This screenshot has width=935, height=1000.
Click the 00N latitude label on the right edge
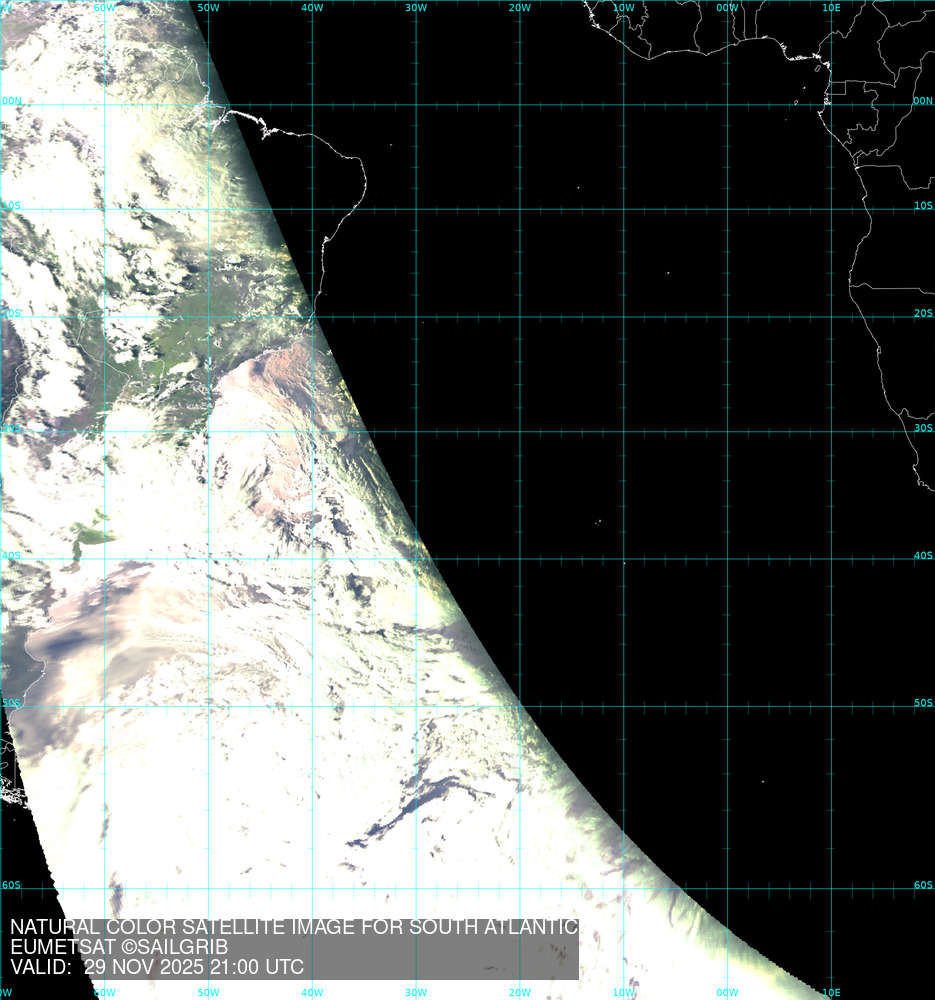pos(923,101)
